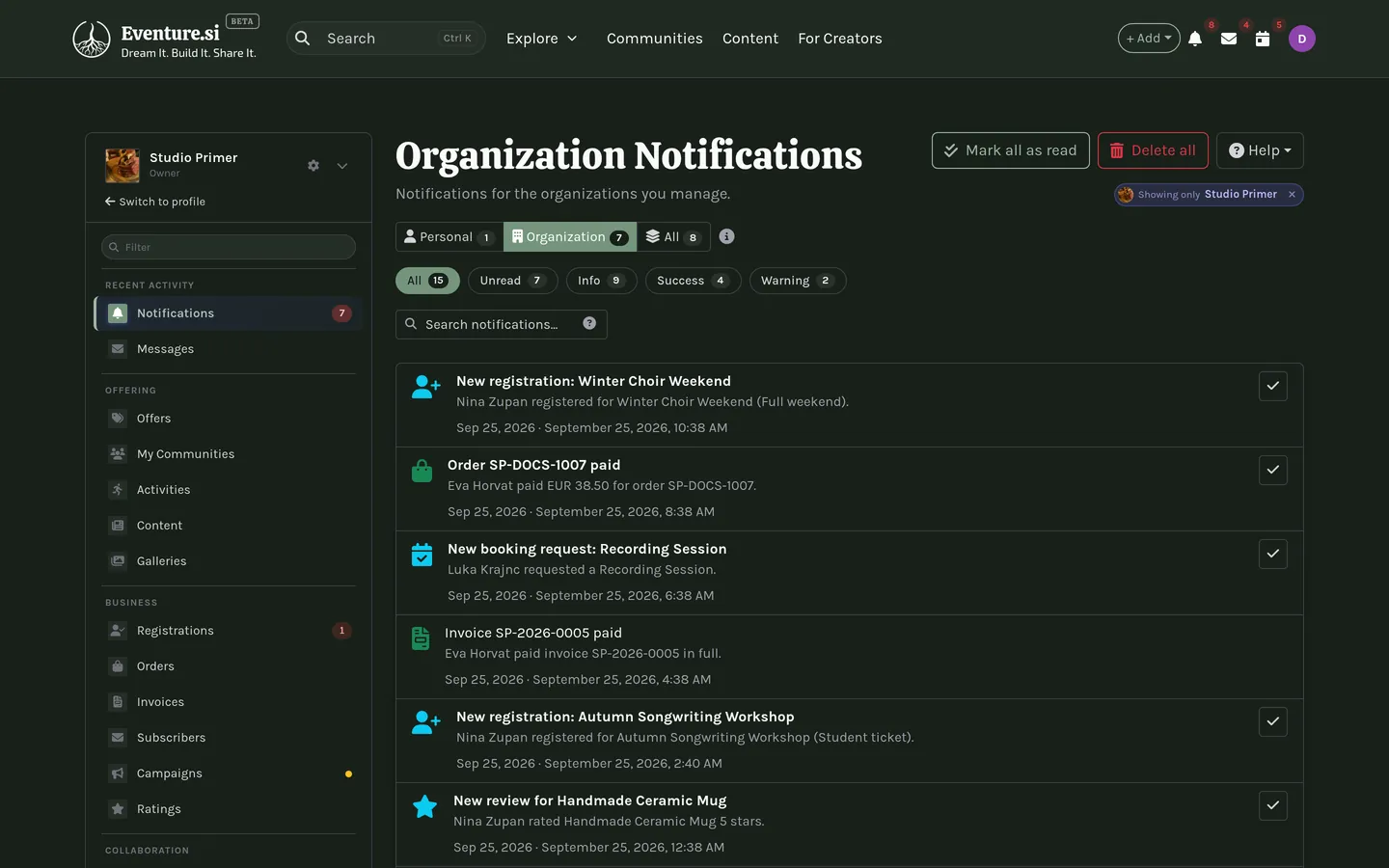Click the Orders bag icon in sidebar

(118, 666)
